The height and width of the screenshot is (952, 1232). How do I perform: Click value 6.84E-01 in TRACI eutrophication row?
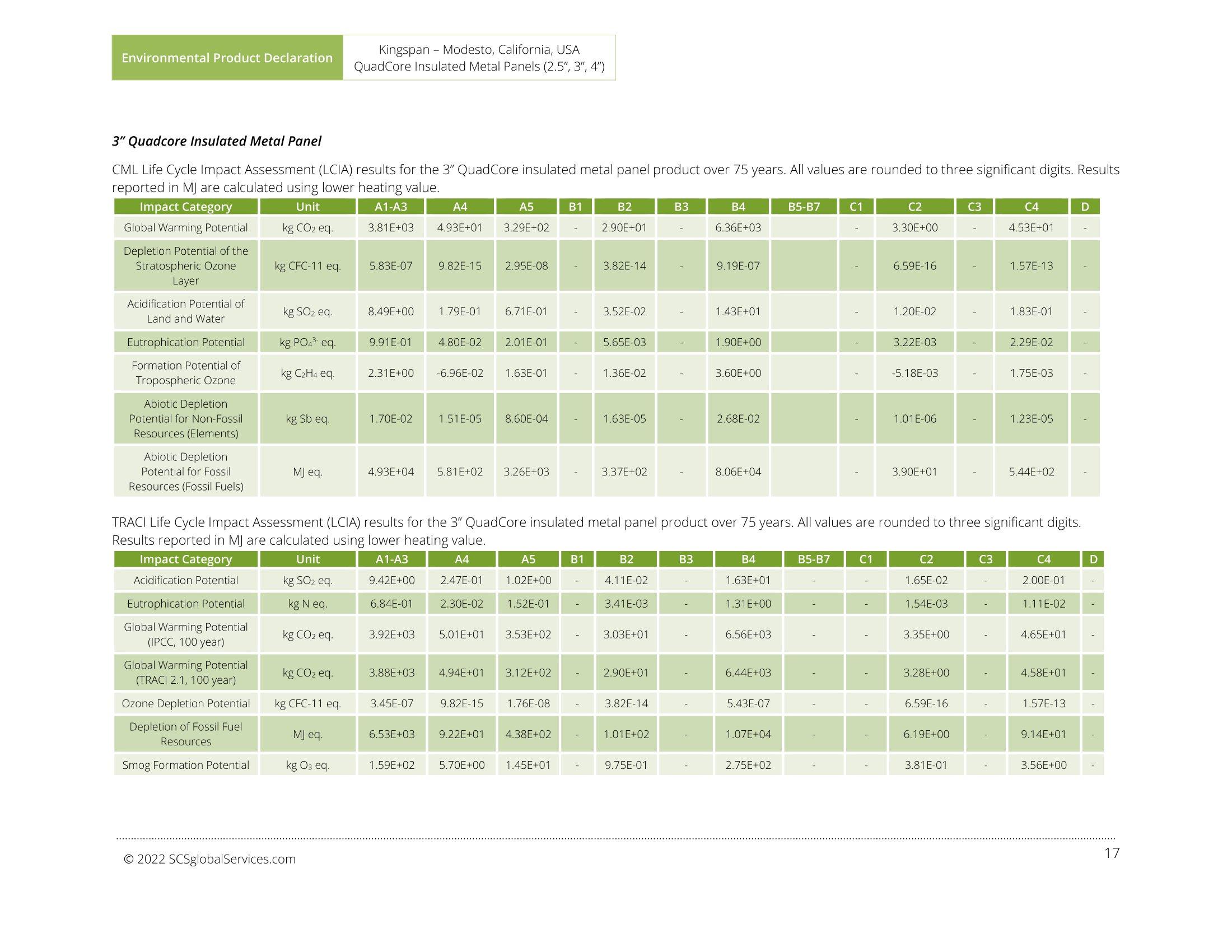click(x=391, y=604)
